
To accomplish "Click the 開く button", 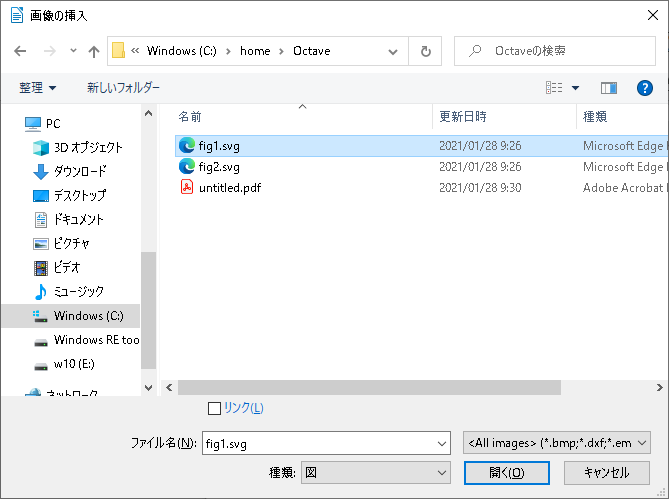I will point(507,473).
